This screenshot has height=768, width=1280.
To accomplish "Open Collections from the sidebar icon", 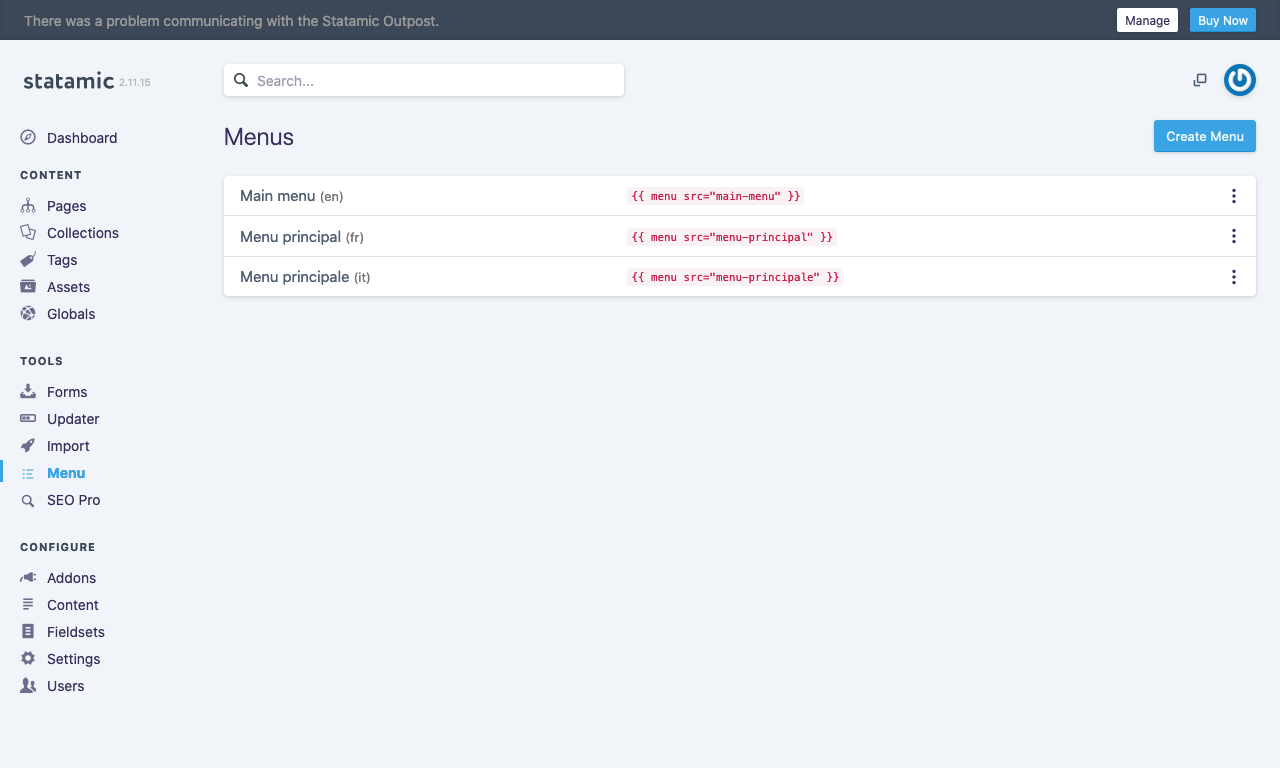I will click(28, 232).
